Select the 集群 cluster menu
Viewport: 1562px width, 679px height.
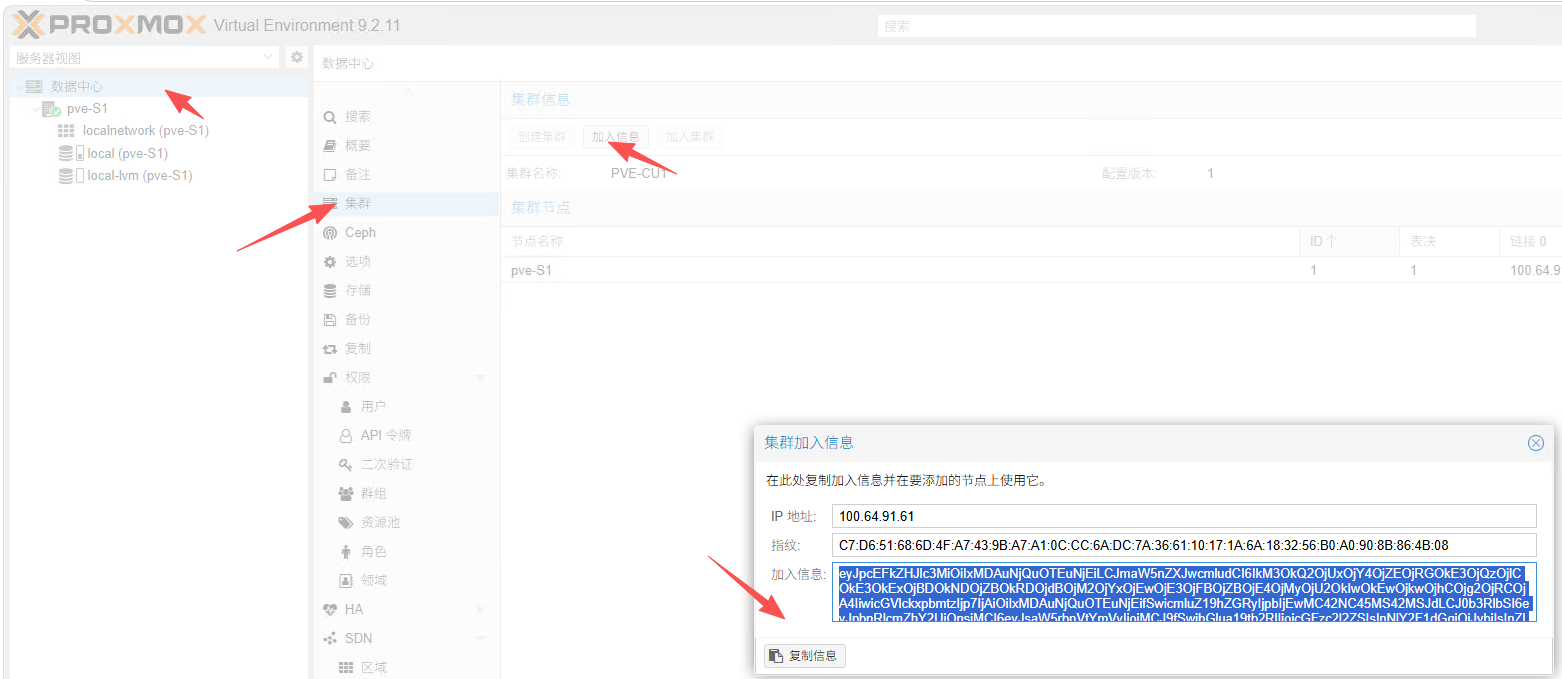tap(357, 204)
